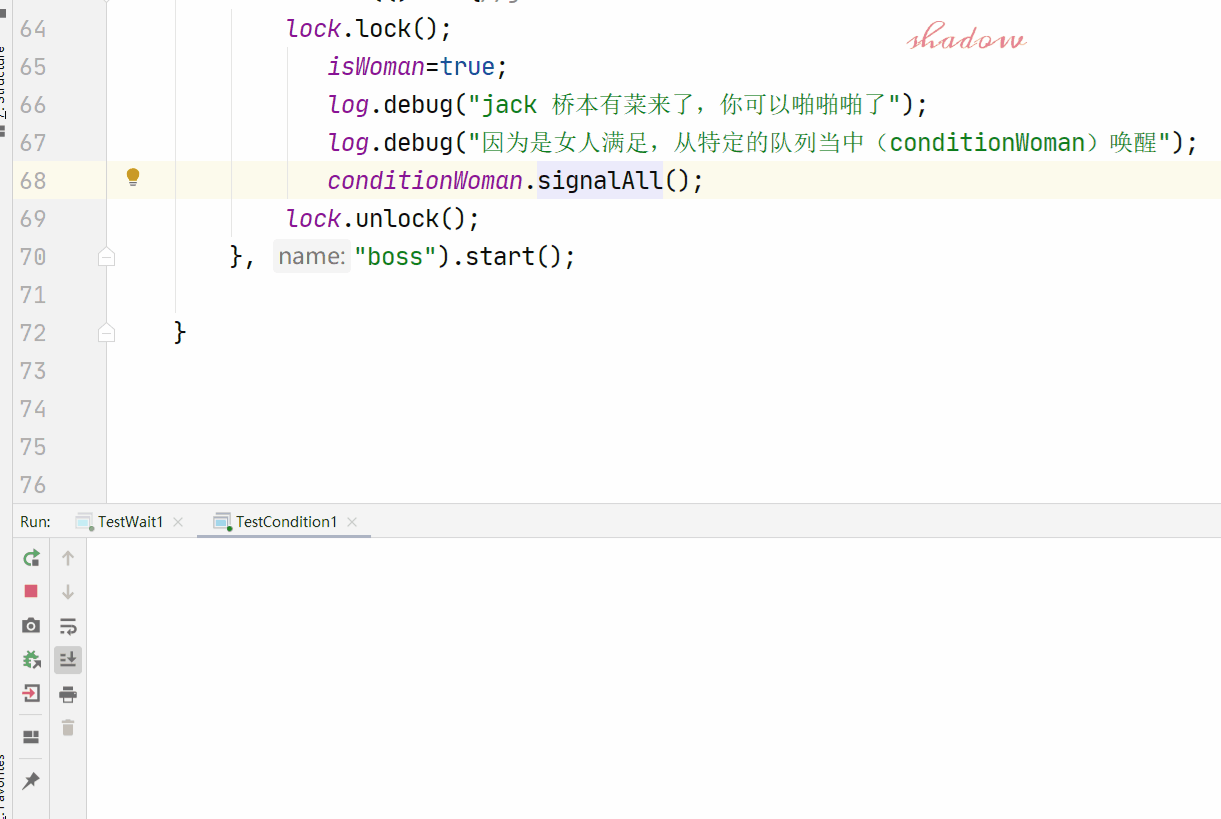
Task: Click line number 64 in the gutter
Action: (x=33, y=29)
